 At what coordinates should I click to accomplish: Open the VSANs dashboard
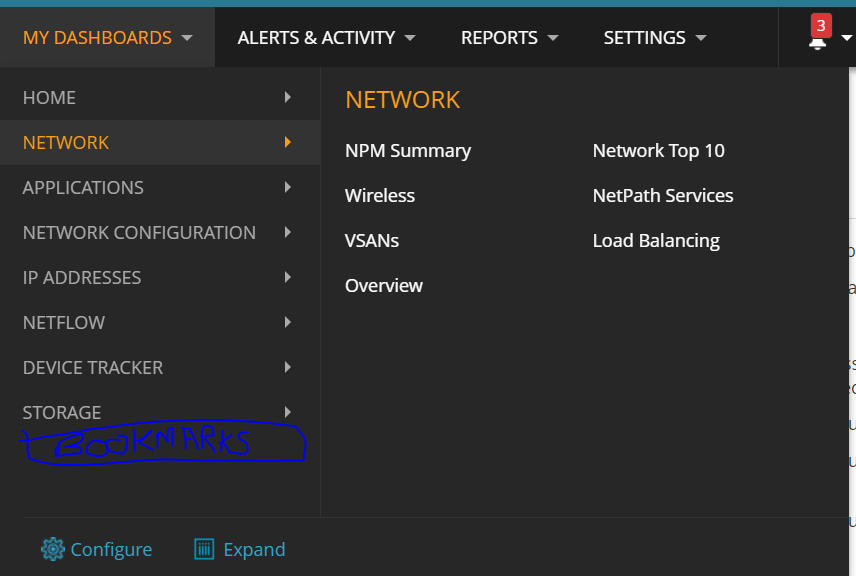pyautogui.click(x=372, y=240)
